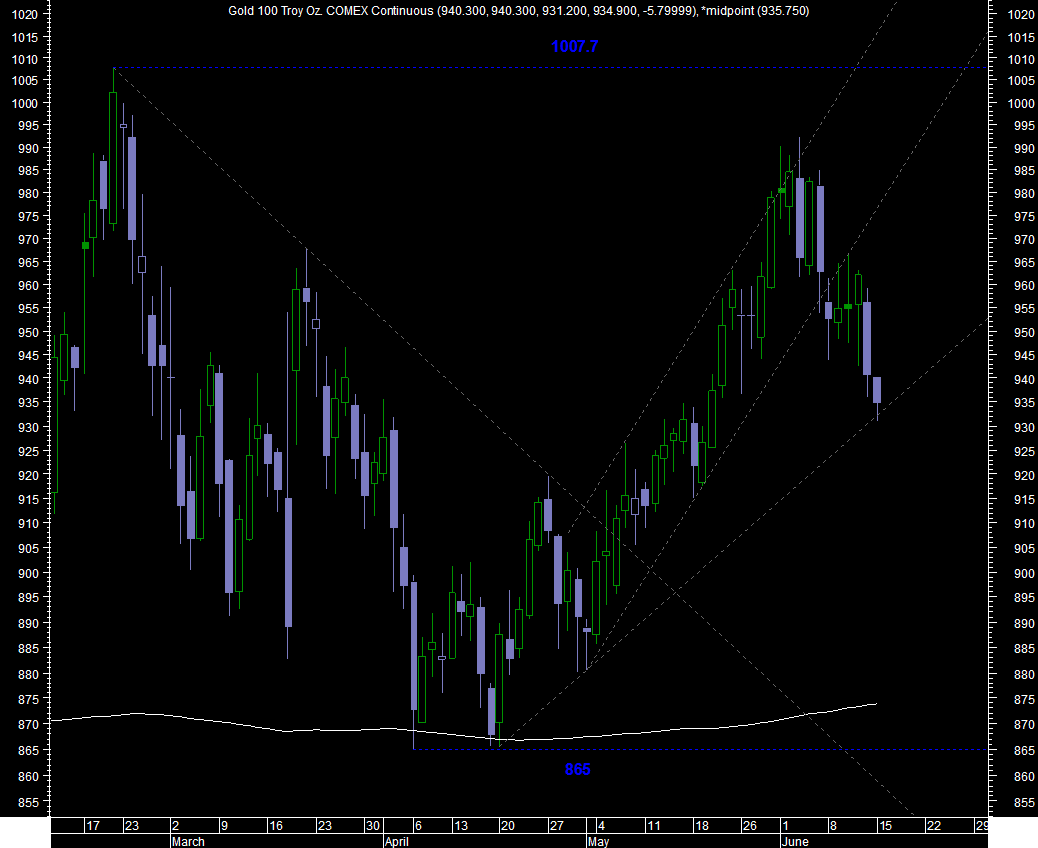Click the date label 8 in June

833,825
